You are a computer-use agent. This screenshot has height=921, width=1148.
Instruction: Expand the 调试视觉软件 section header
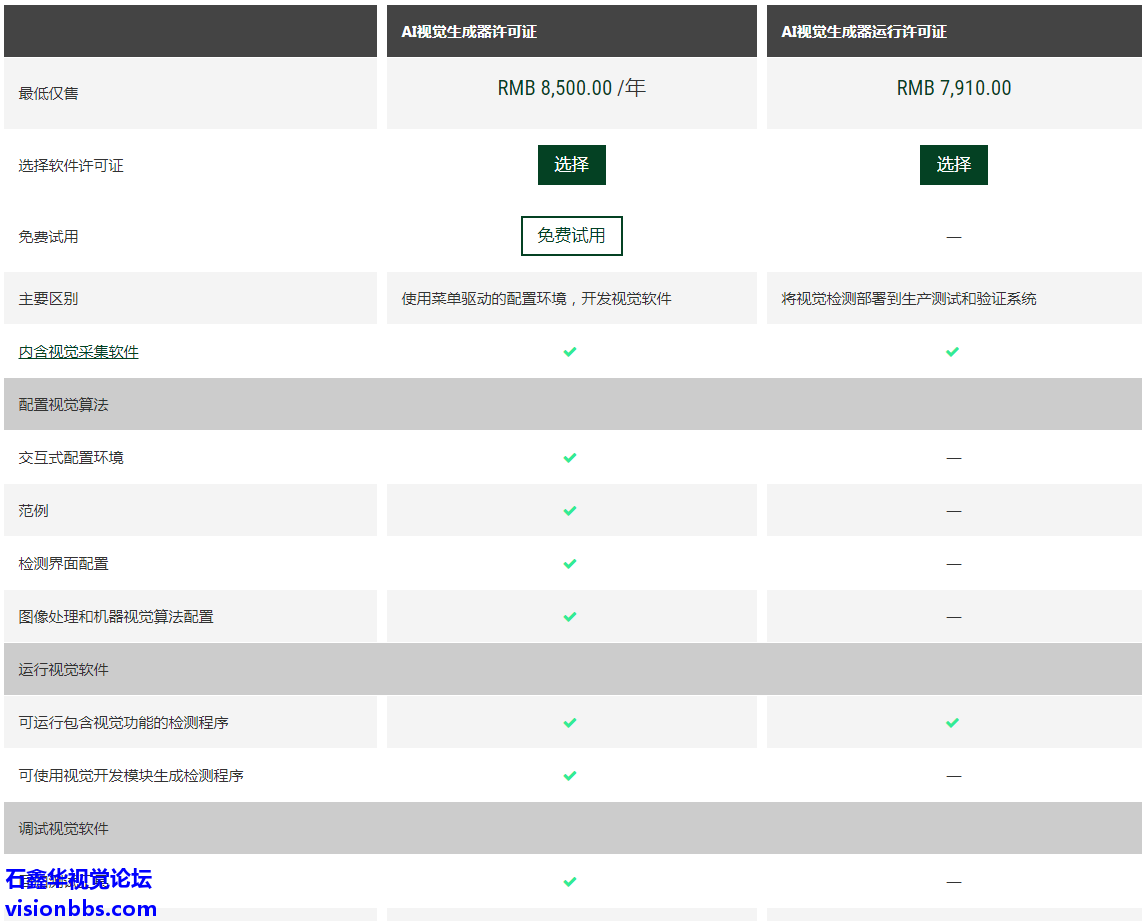[x=63, y=829]
